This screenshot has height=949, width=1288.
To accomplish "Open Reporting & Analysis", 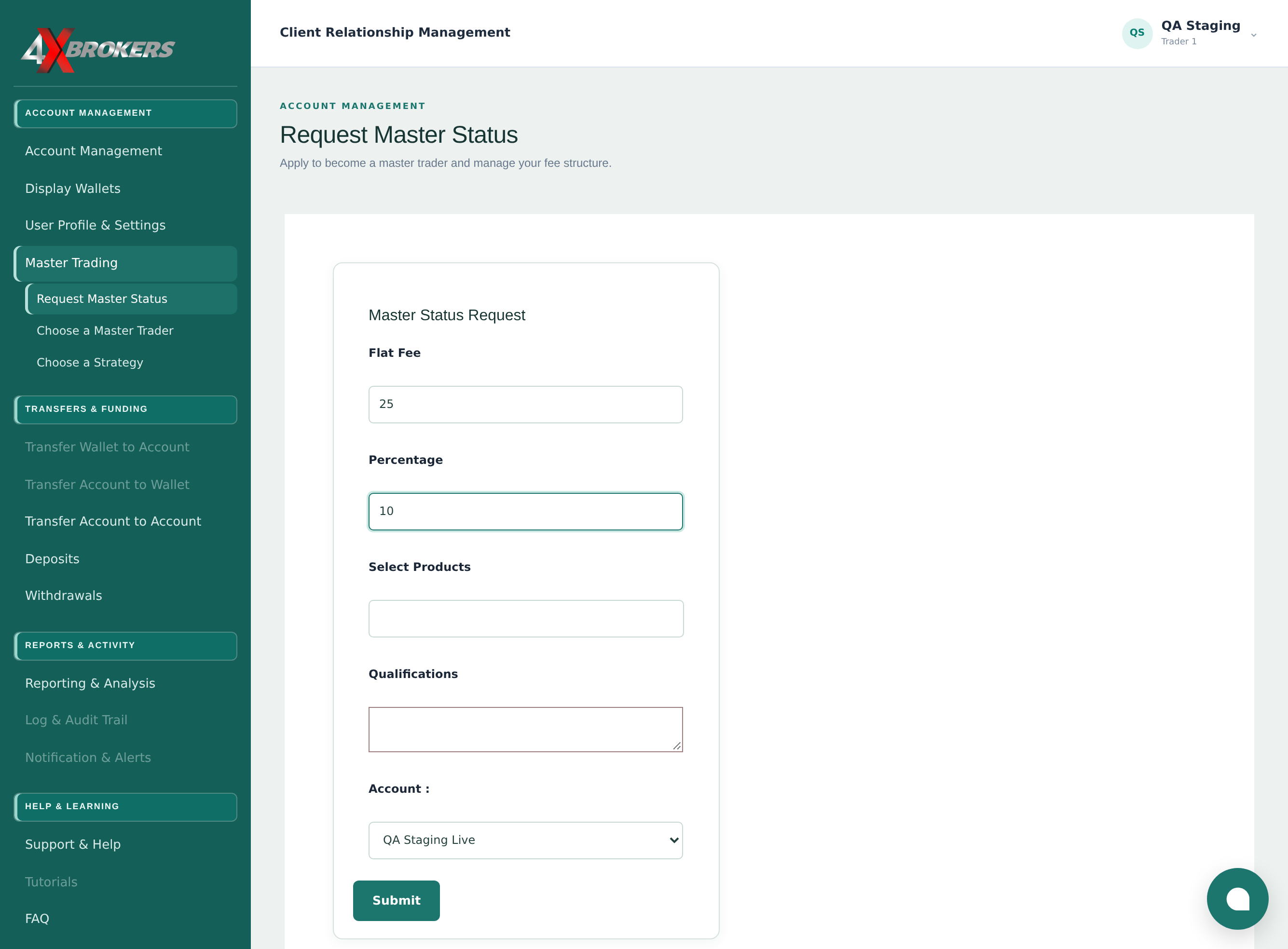I will point(90,683).
